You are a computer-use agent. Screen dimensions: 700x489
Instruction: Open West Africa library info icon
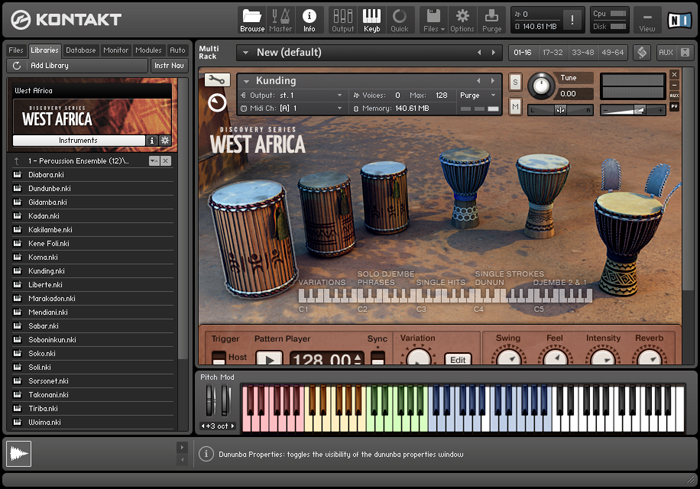(x=152, y=141)
